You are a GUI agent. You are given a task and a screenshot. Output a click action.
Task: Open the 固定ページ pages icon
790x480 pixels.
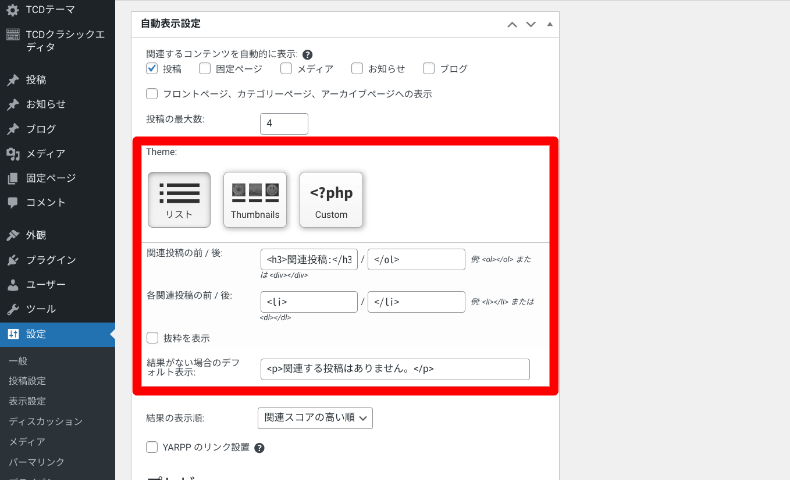13,178
